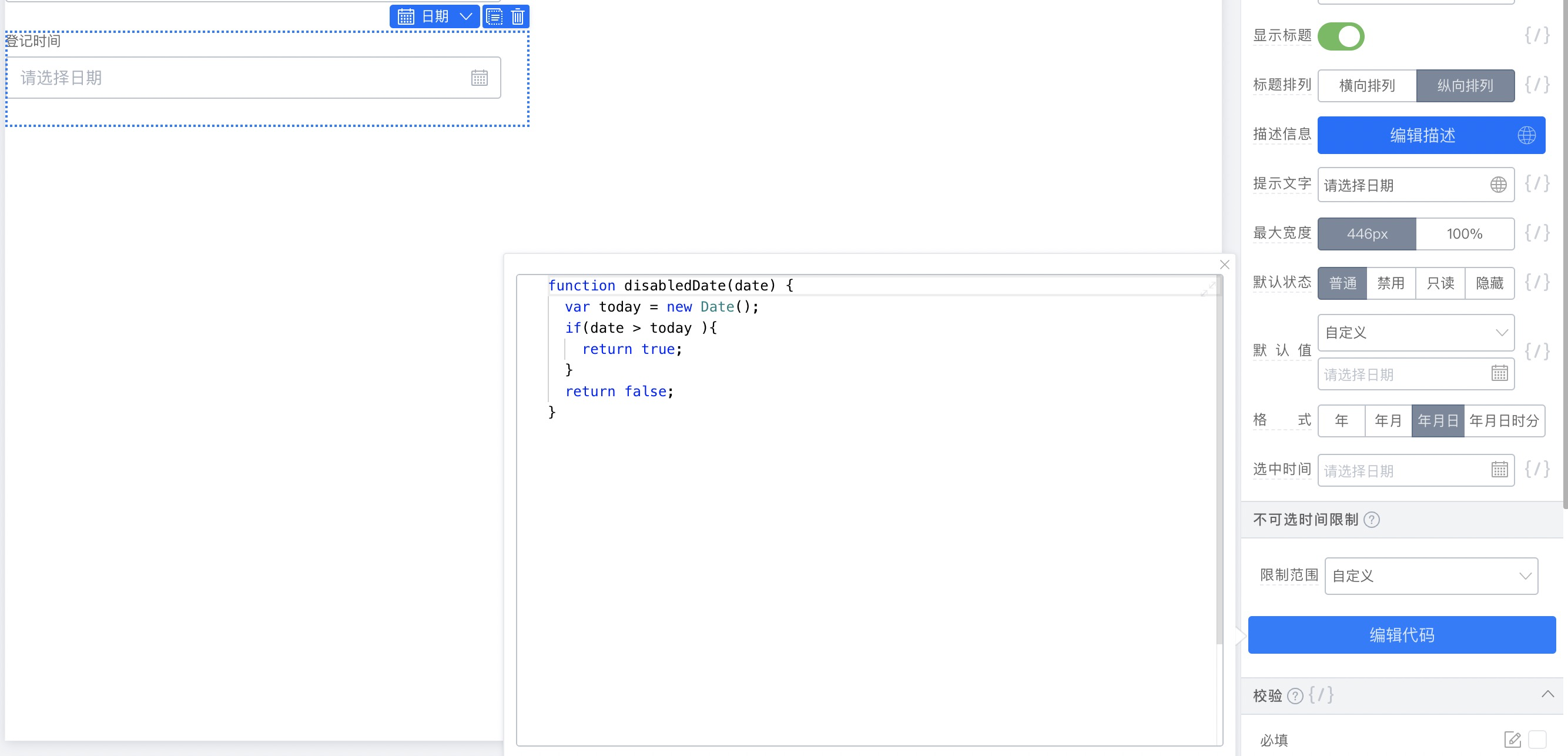Click code binding icon beside 显示标题
This screenshot has height=756, width=1568.
(1536, 35)
